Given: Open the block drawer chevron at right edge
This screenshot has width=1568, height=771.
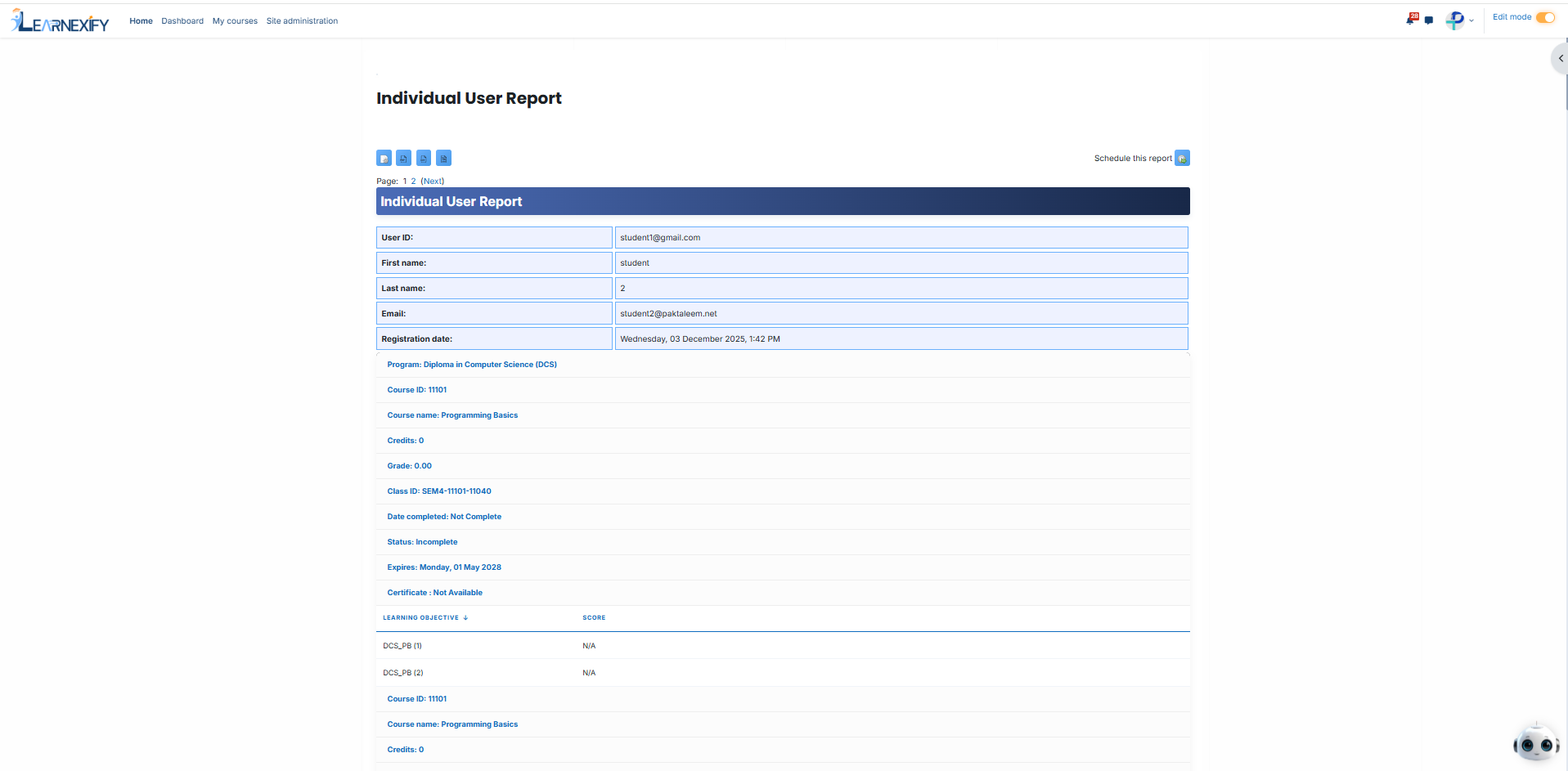Looking at the screenshot, I should pos(1560,58).
